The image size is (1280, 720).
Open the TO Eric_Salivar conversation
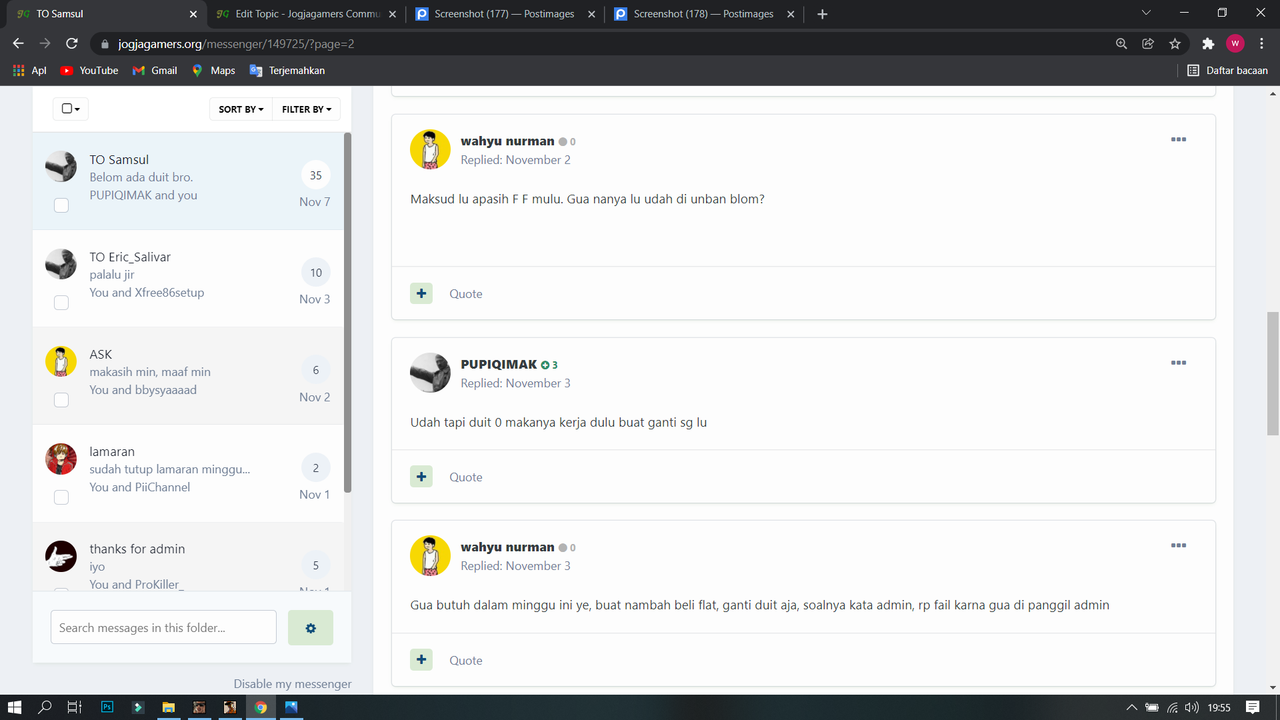[x=130, y=257]
